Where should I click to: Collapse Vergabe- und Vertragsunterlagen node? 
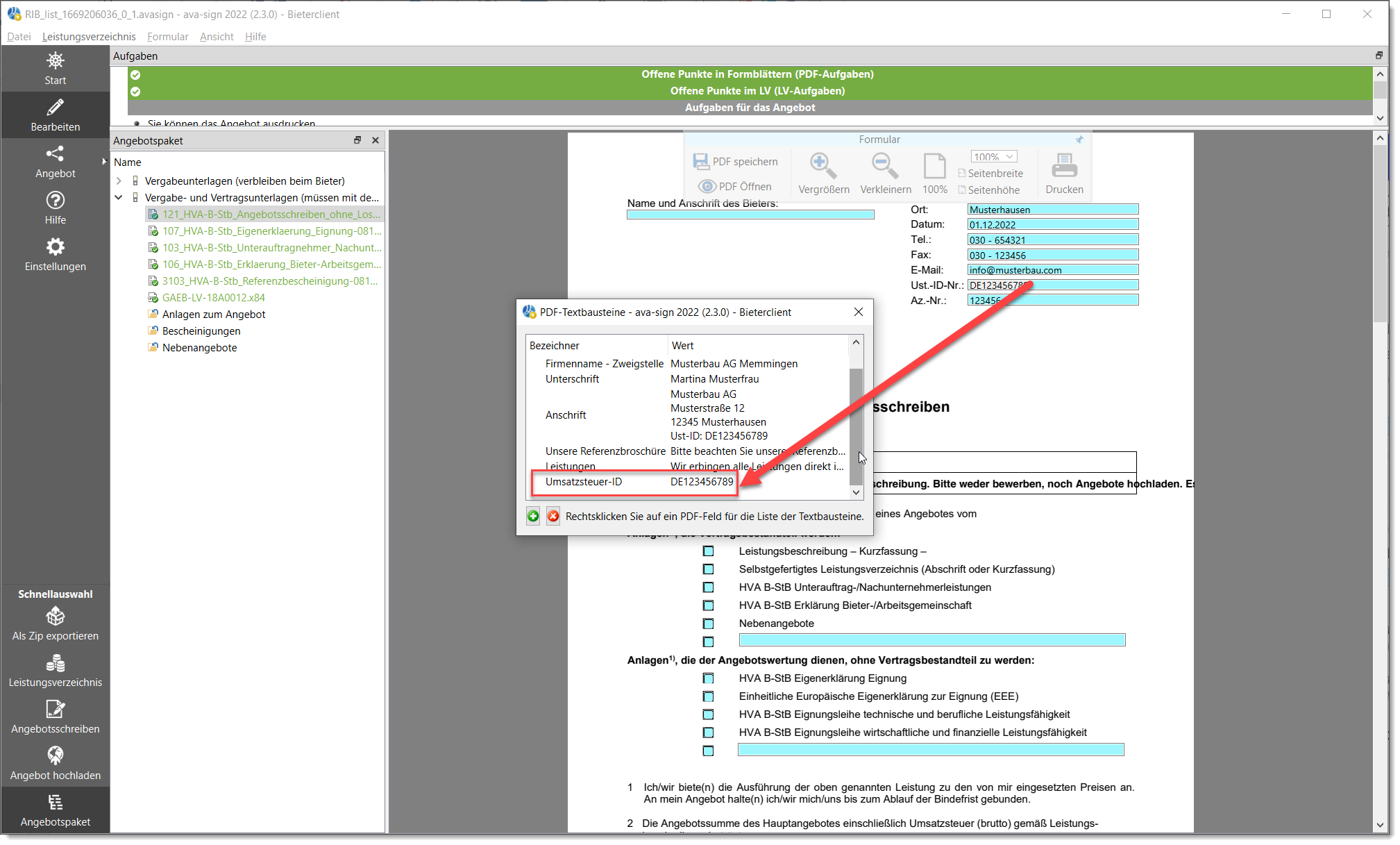click(119, 198)
